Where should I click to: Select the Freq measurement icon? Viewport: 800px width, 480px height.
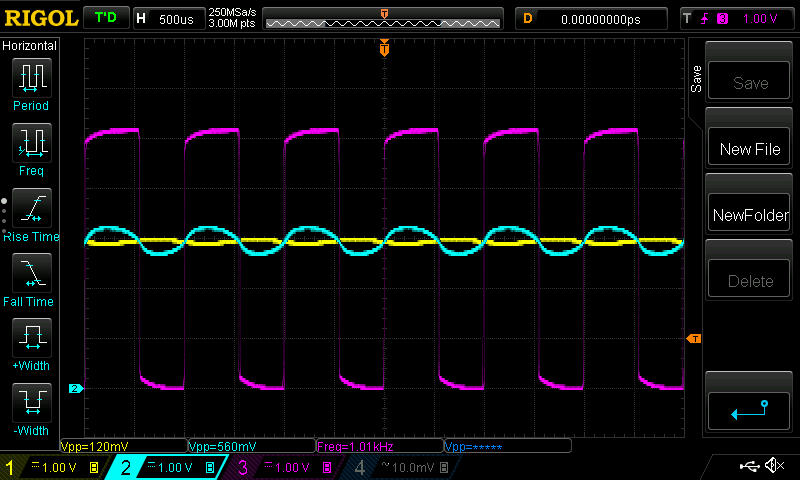coord(30,142)
